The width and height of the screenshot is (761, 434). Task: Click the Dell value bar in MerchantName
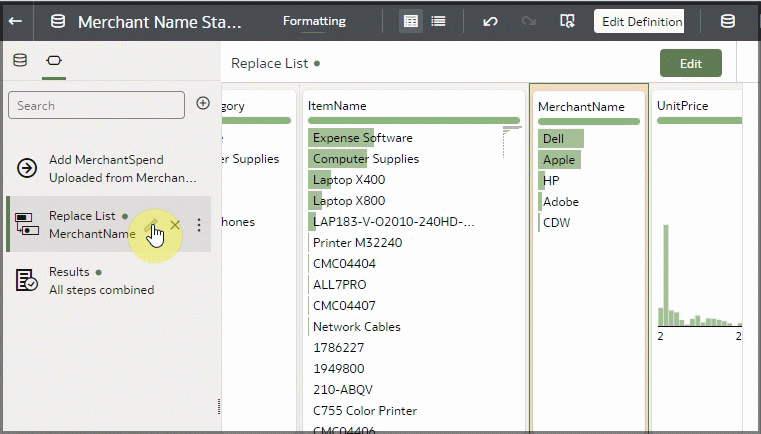tap(560, 138)
